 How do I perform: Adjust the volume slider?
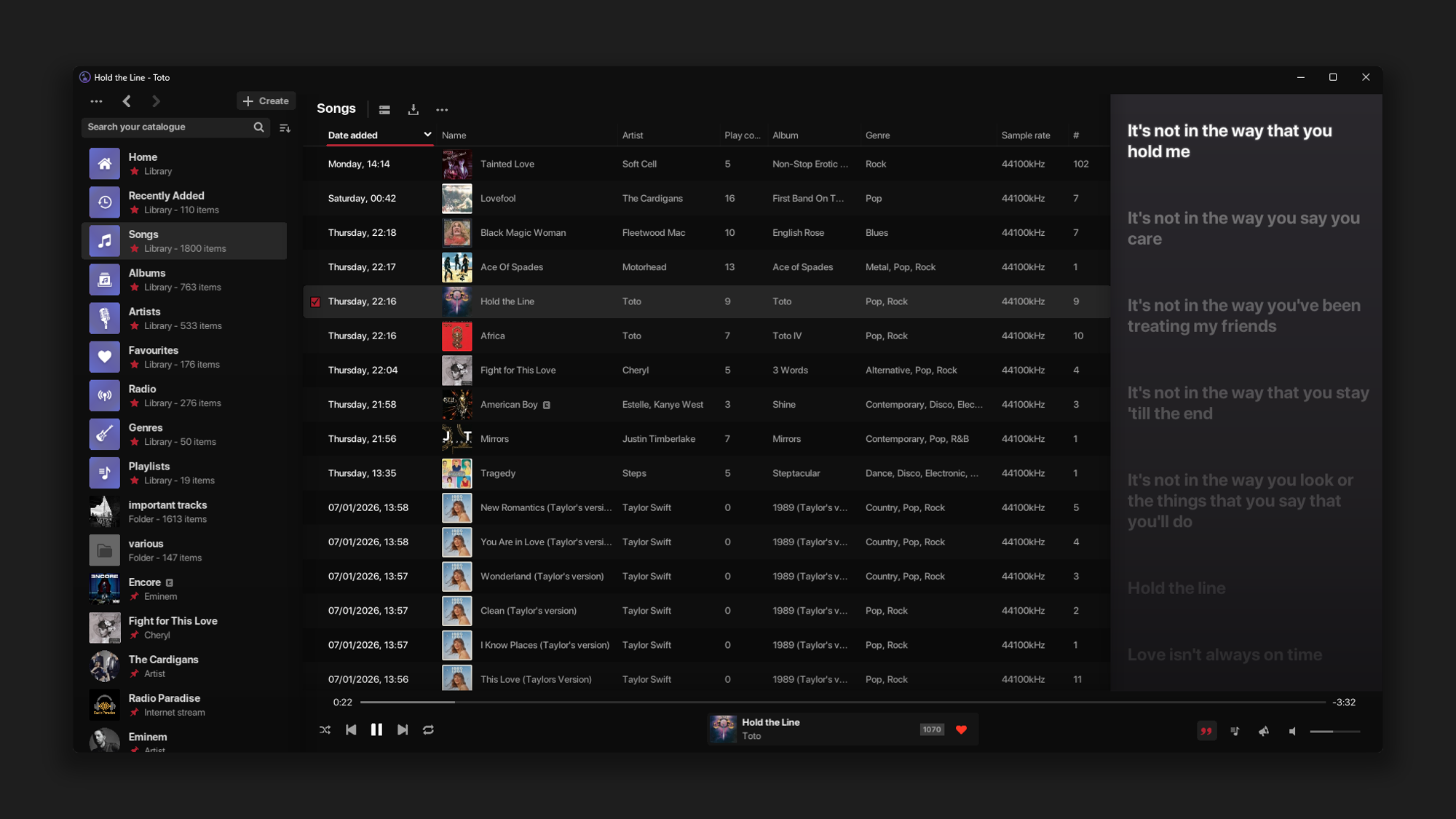tap(1334, 731)
